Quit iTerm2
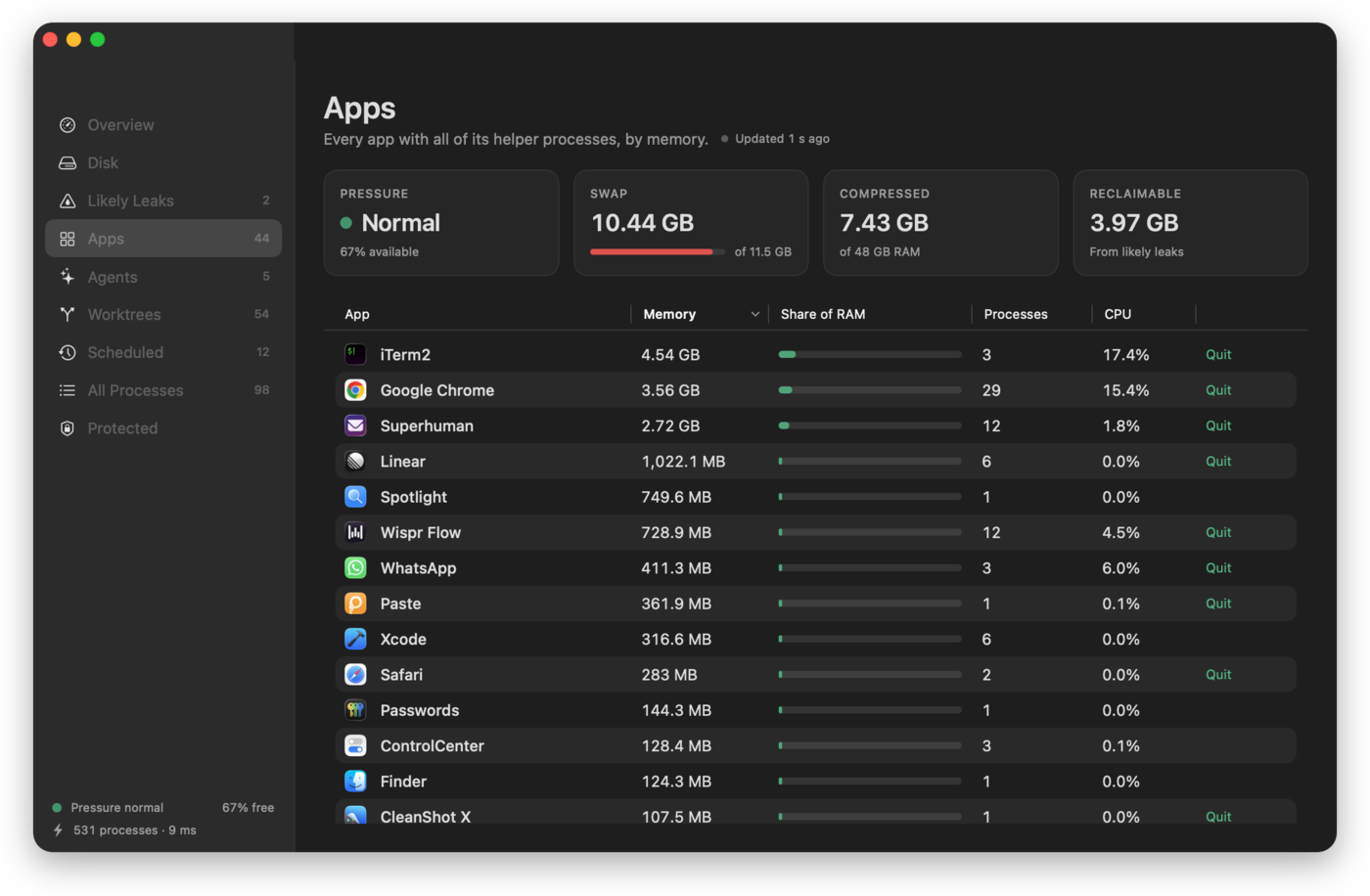This screenshot has height=896, width=1370. (1218, 354)
